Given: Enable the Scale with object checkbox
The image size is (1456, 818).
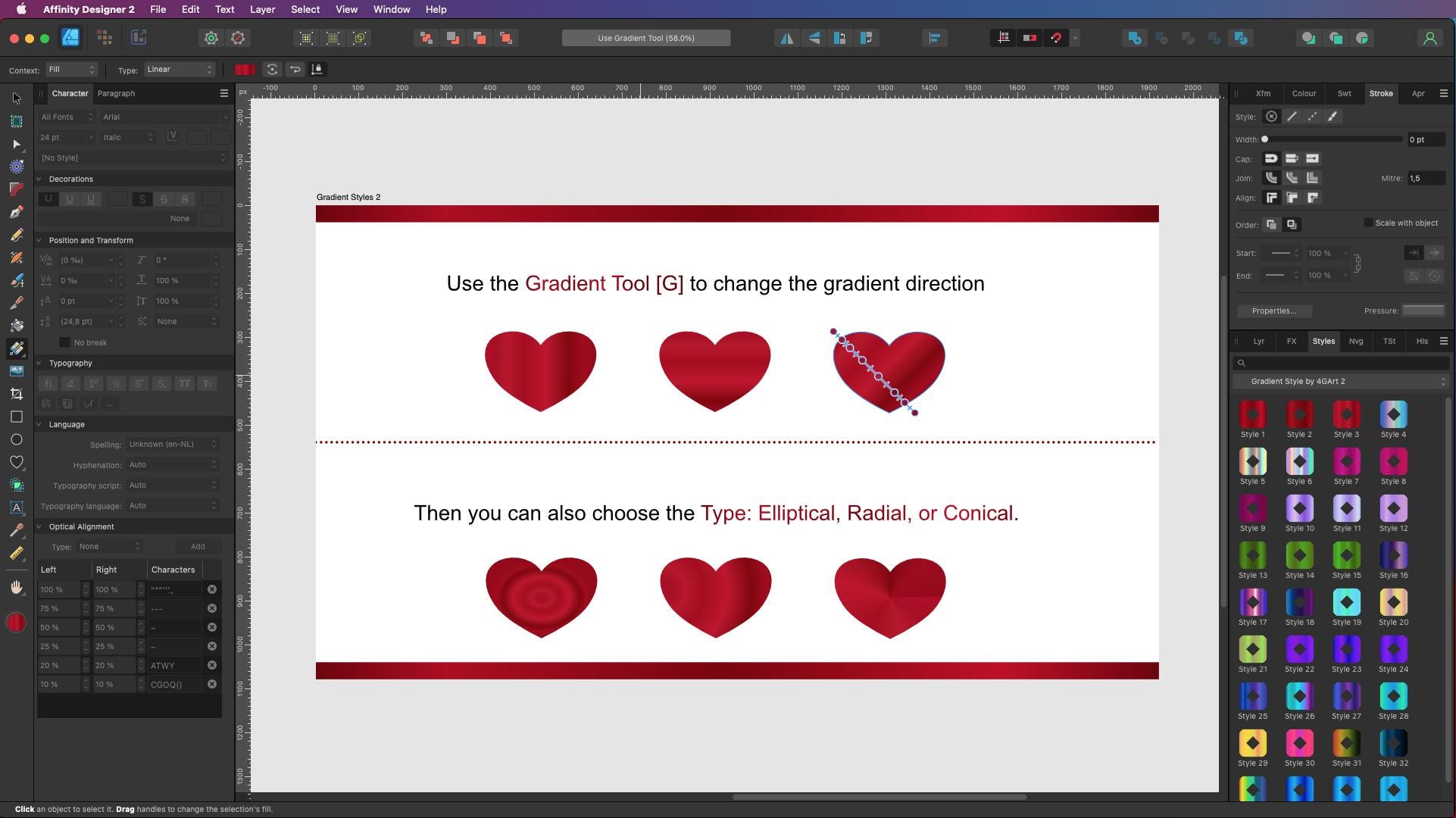Looking at the screenshot, I should pyautogui.click(x=1369, y=223).
